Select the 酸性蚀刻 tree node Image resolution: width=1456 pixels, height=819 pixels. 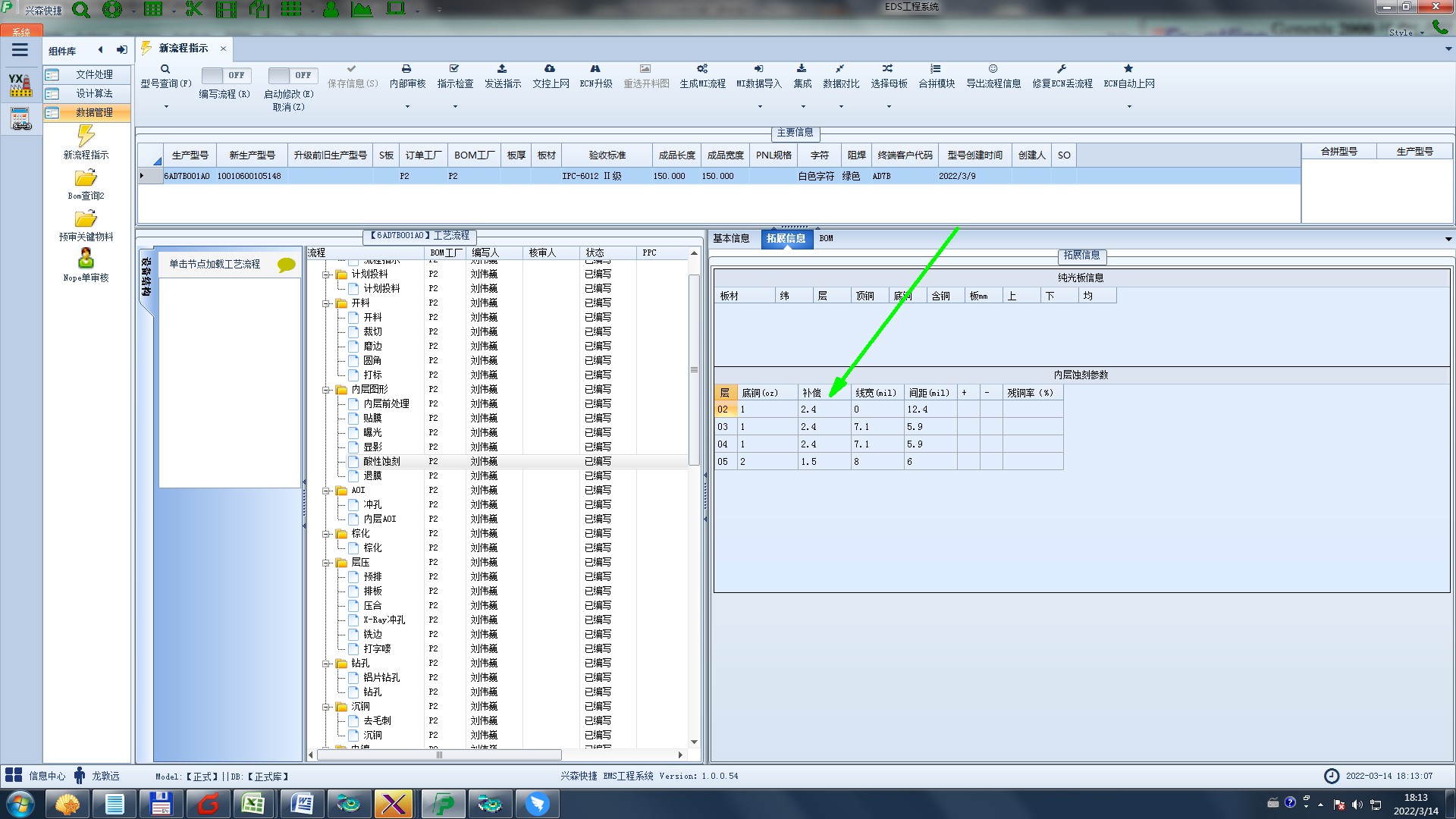pos(381,461)
